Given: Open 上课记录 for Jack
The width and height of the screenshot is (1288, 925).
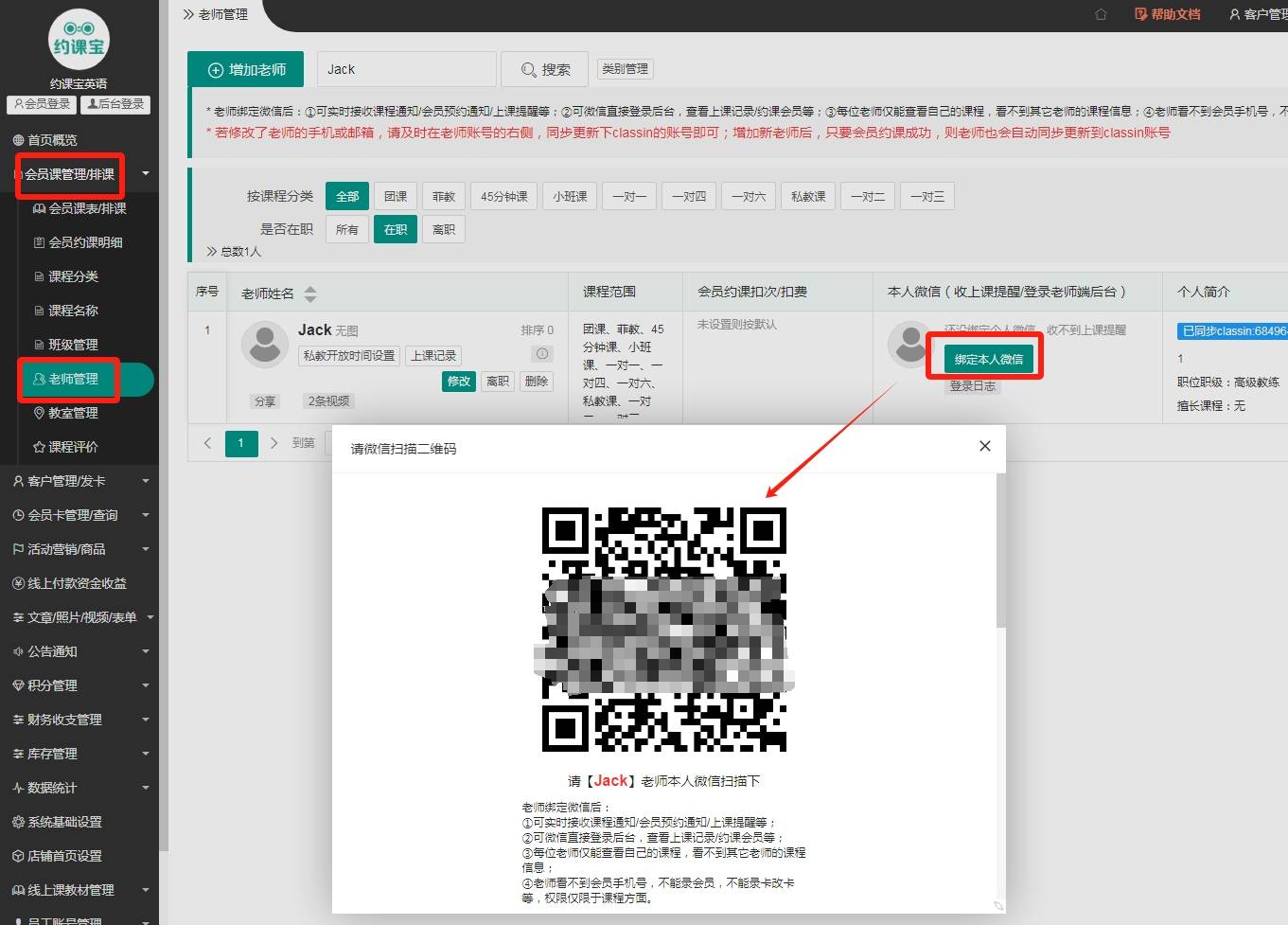Looking at the screenshot, I should (433, 356).
